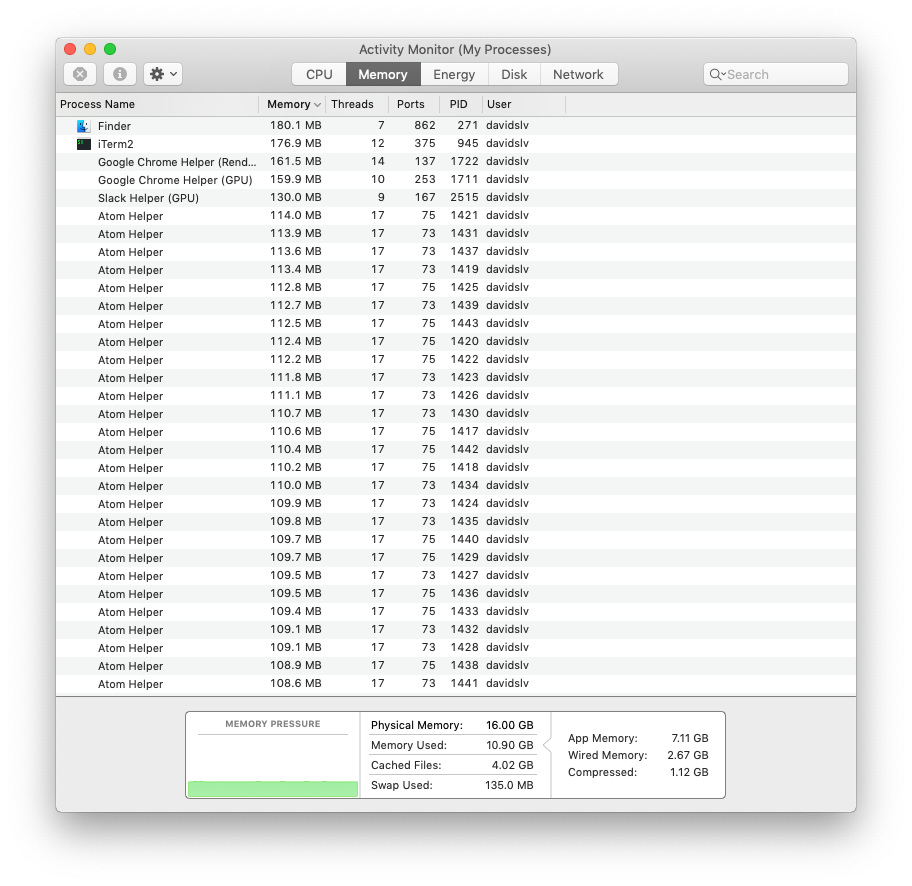Click the iTerm2 application icon

pyautogui.click(x=83, y=144)
